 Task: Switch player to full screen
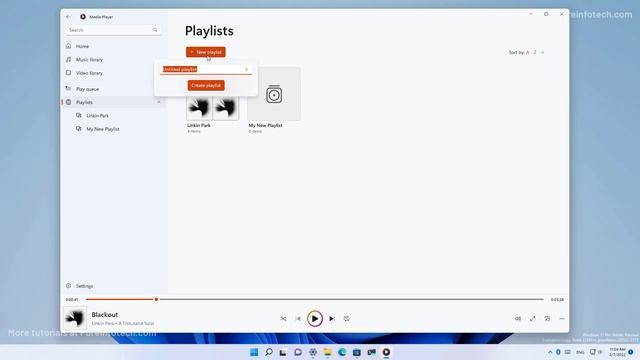click(533, 318)
